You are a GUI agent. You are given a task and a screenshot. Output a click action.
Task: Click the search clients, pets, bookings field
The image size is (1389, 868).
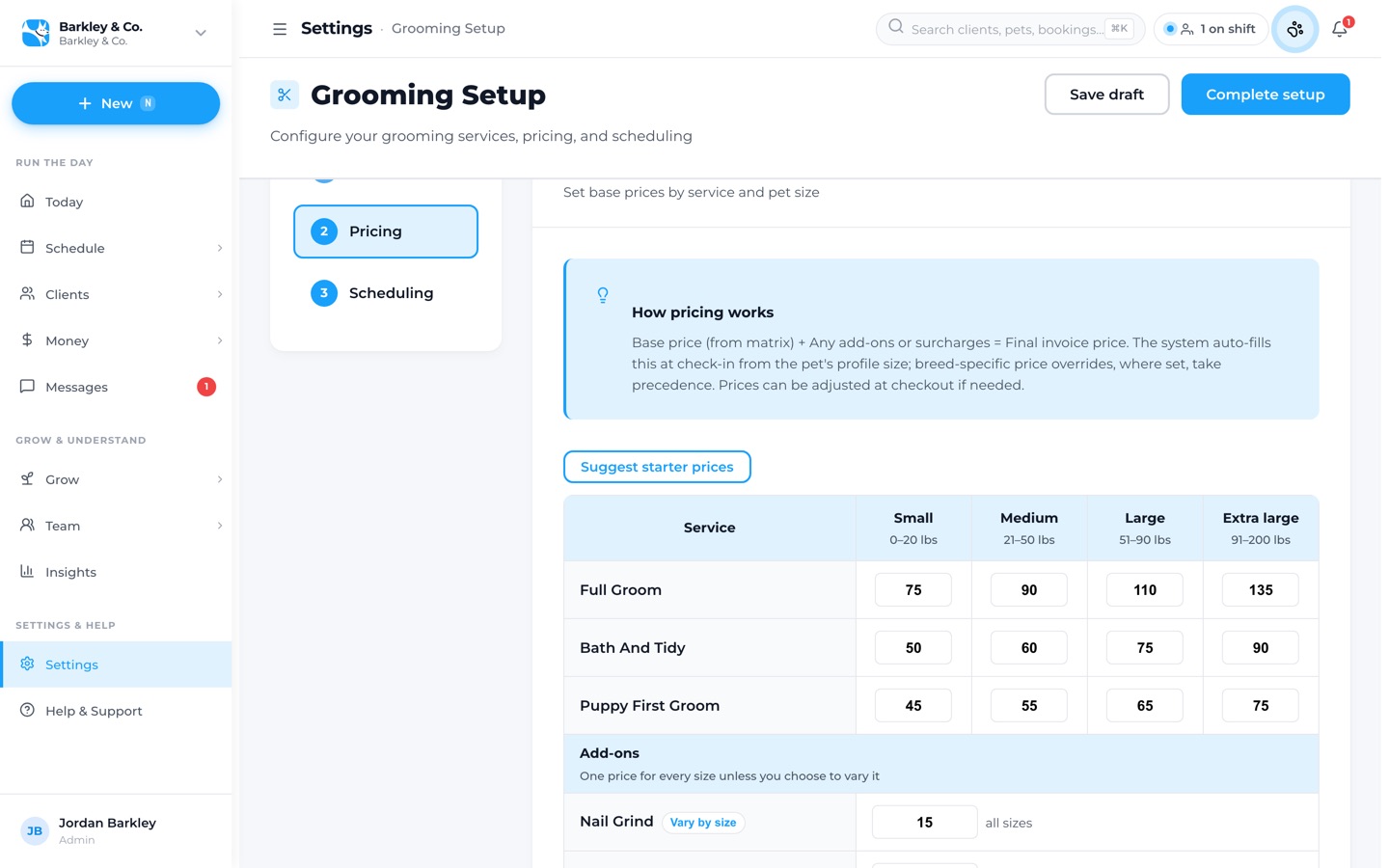[x=1010, y=29]
